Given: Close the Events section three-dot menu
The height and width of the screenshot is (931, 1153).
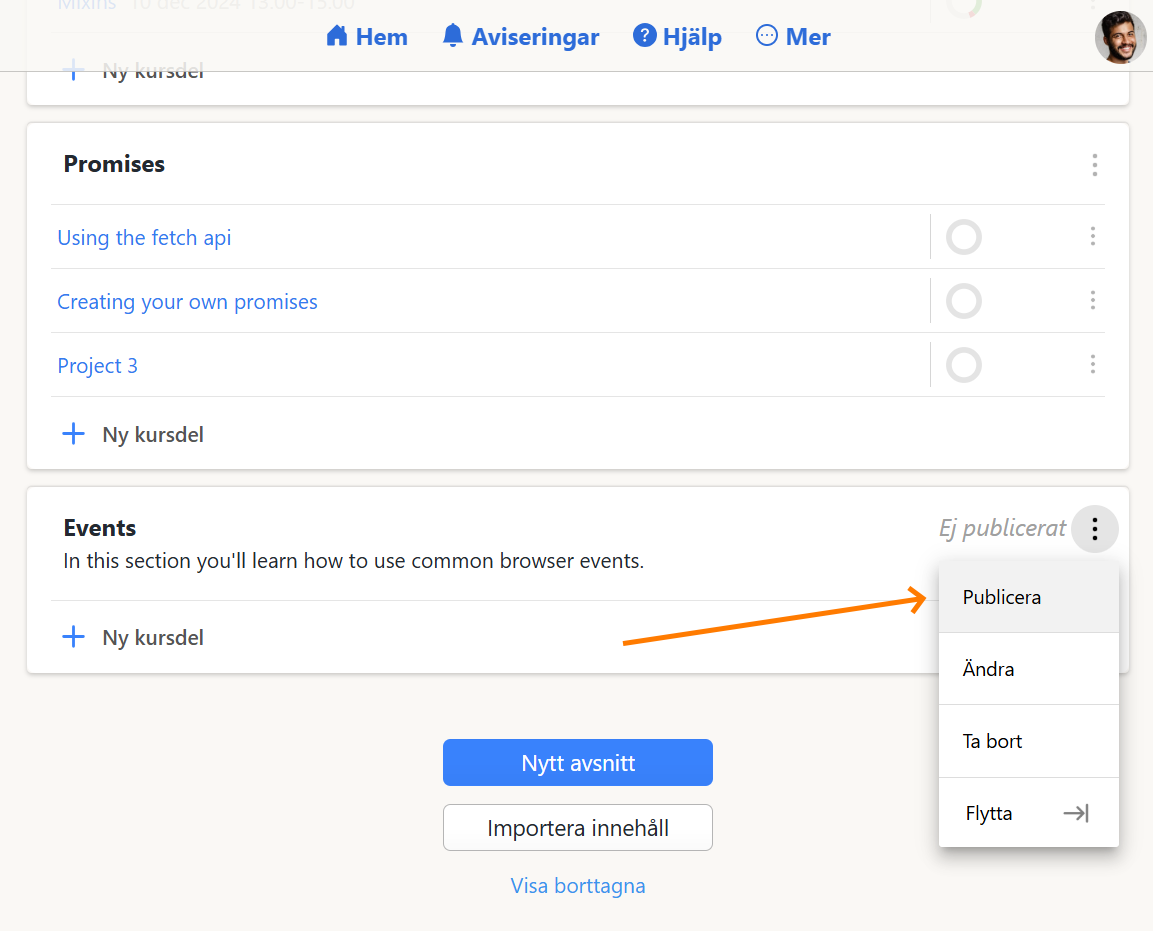Looking at the screenshot, I should click(1095, 529).
